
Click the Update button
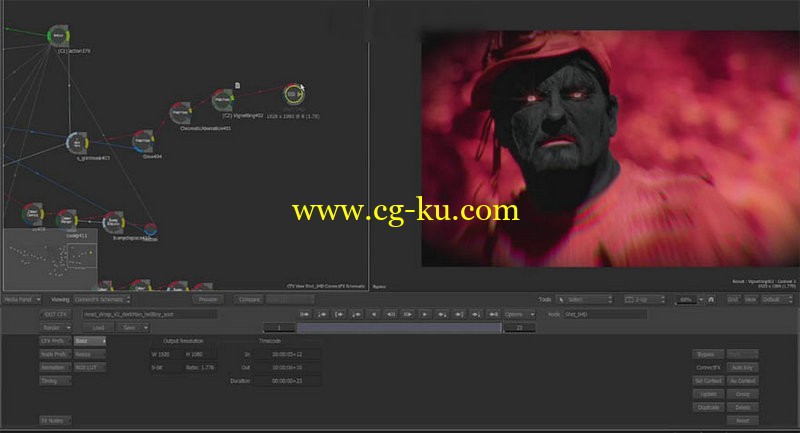pos(708,394)
